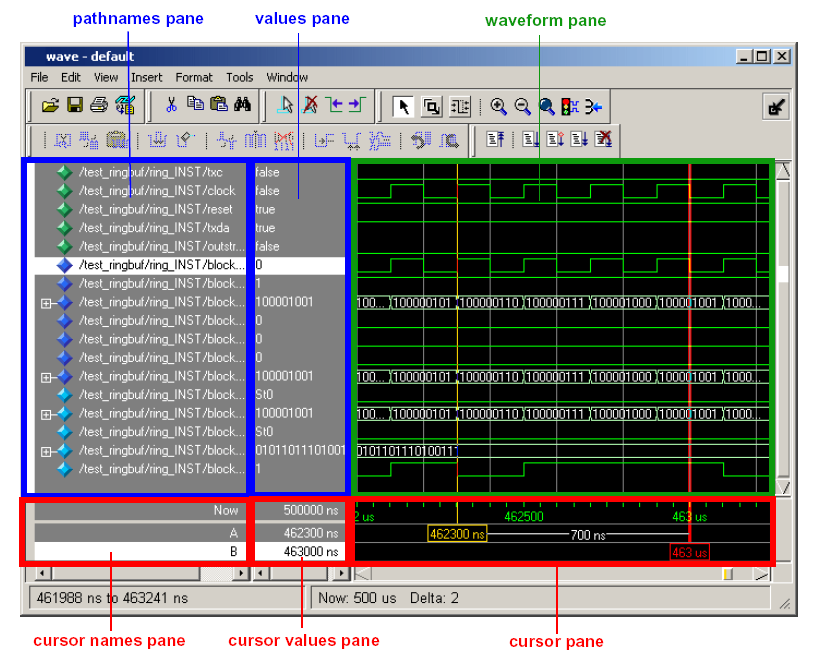Click the Cut scissors icon
The image size is (823, 663).
click(171, 105)
